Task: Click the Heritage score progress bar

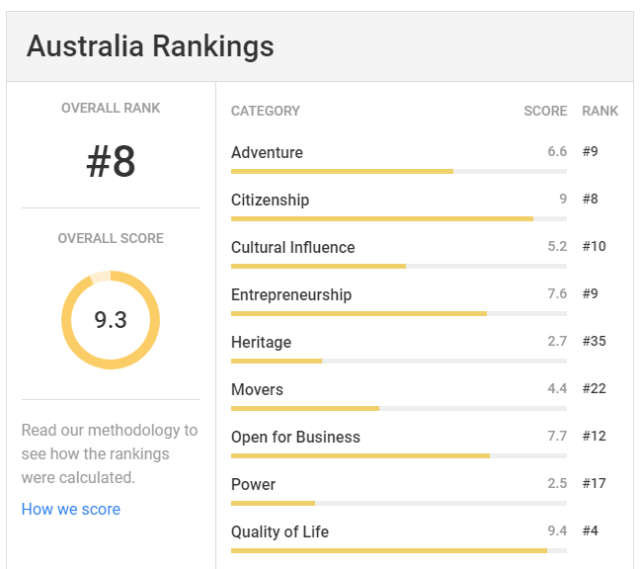Action: pyautogui.click(x=399, y=361)
